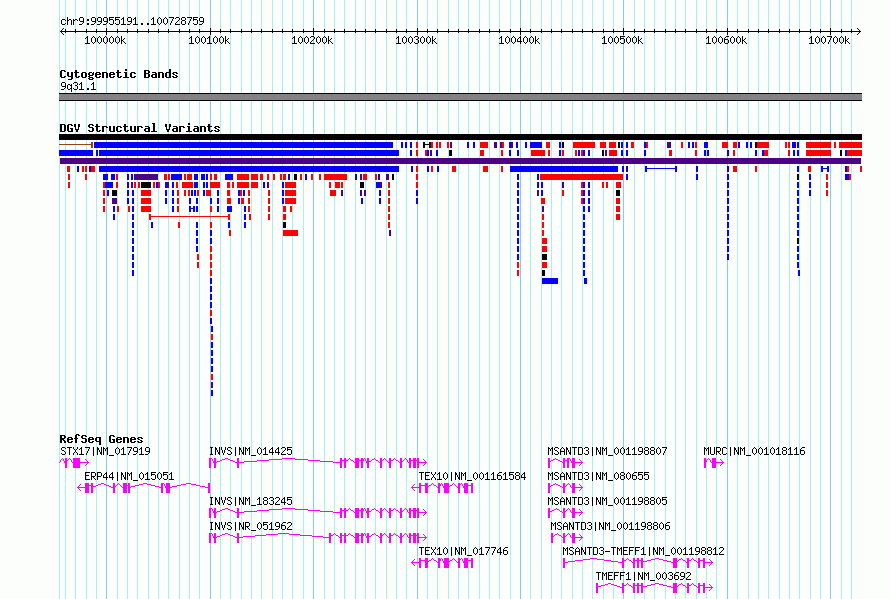
Task: Open the INVS|NR_051962 gene label
Action: (251, 526)
